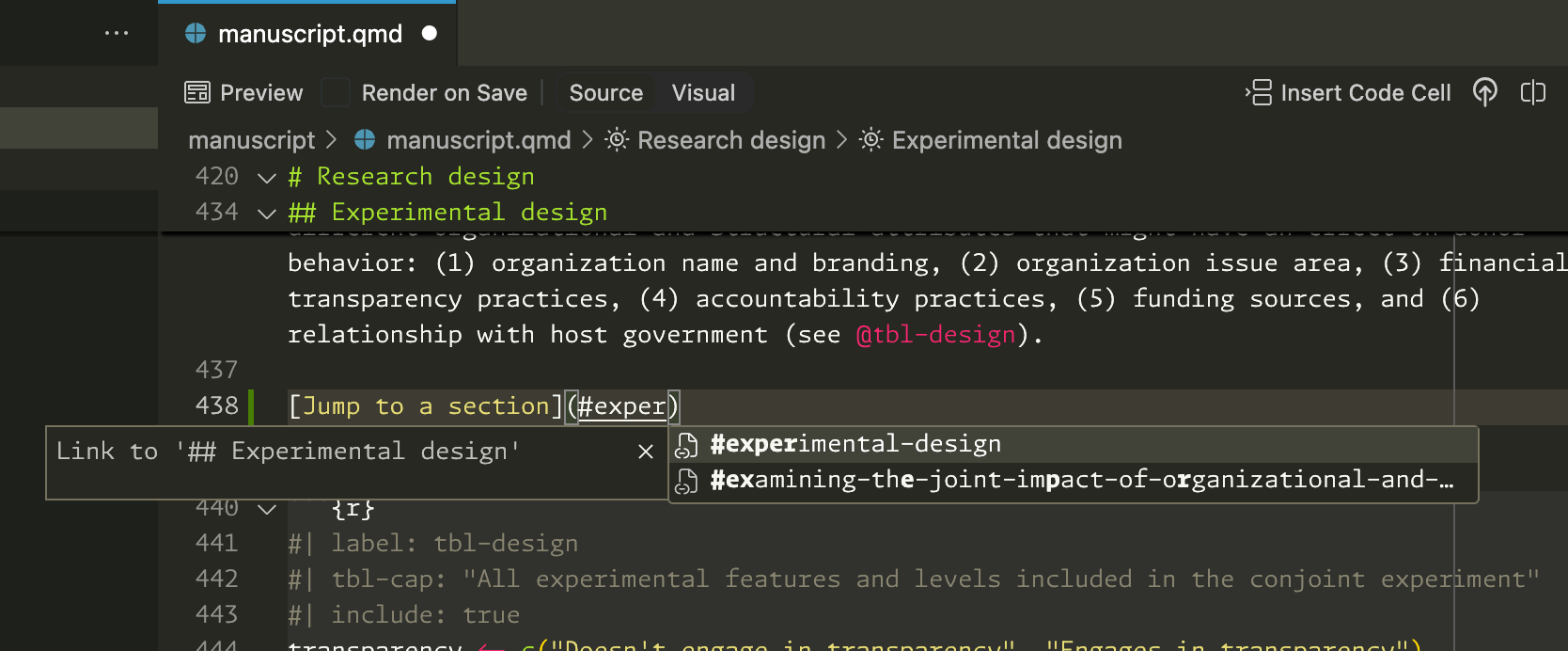Close the link details popup
The height and width of the screenshot is (651, 1568).
click(646, 452)
